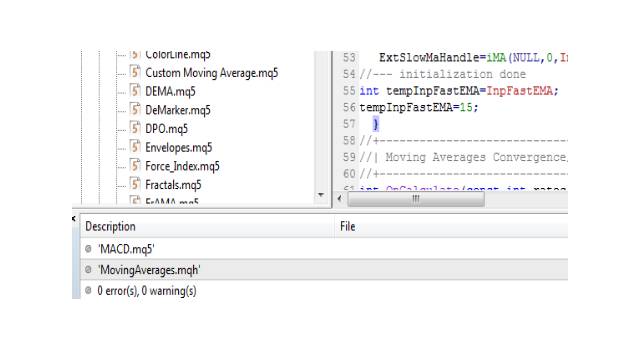The image size is (640, 360).
Task: Click the Fractals.mq5 file icon
Action: [135, 184]
